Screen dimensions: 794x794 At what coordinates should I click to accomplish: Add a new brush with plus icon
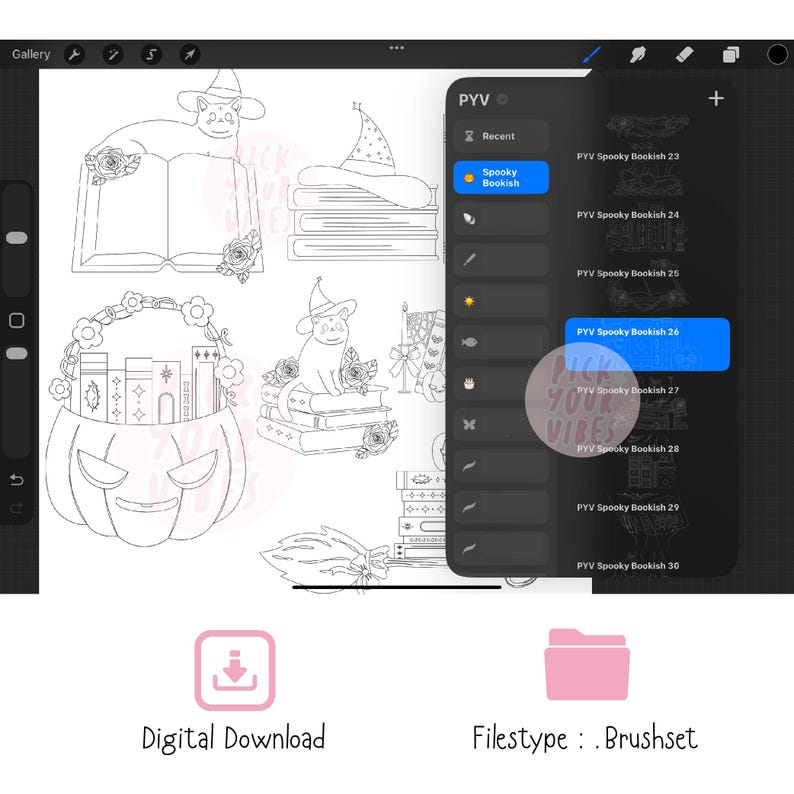tap(716, 98)
